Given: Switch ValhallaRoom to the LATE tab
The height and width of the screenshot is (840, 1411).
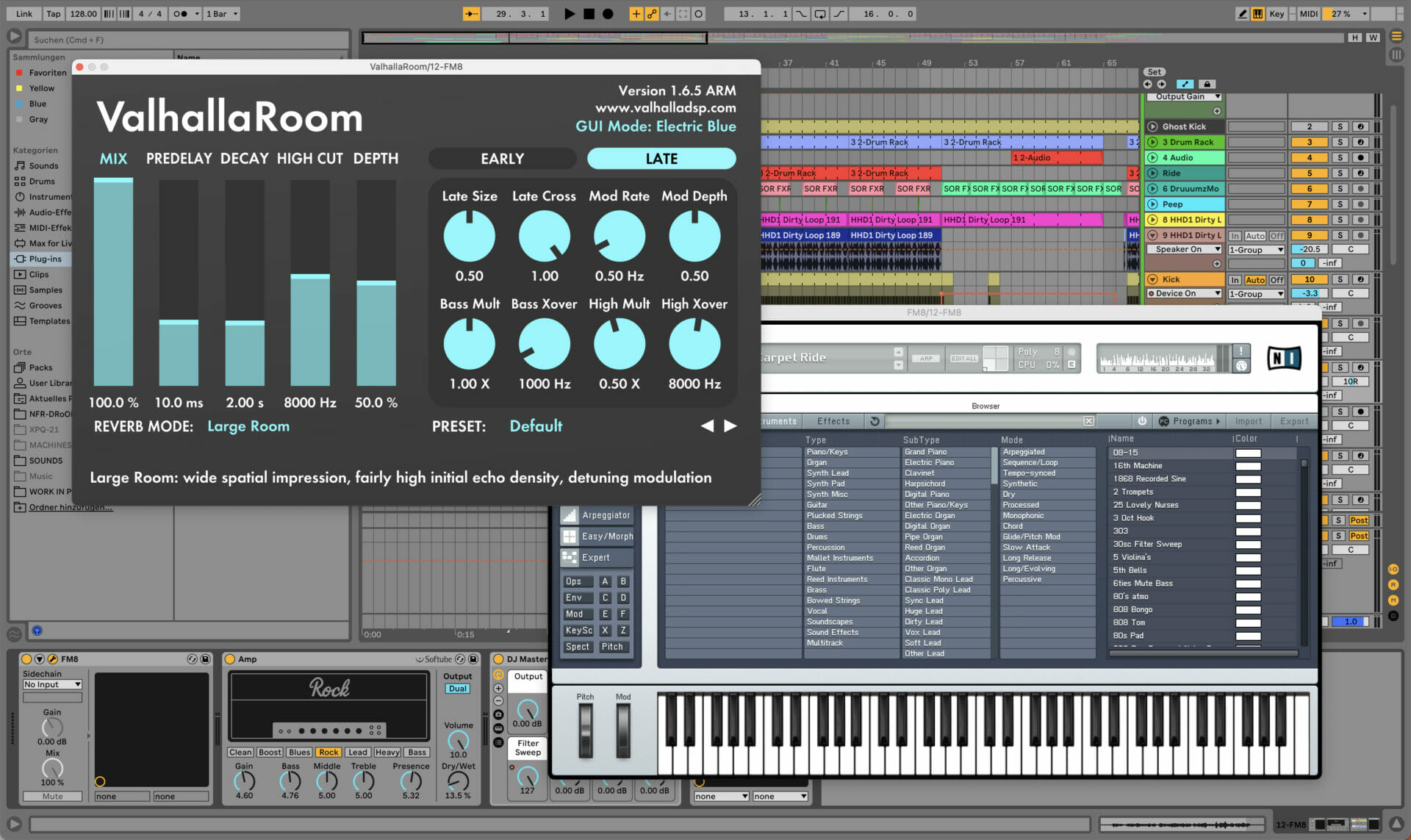Looking at the screenshot, I should [661, 159].
